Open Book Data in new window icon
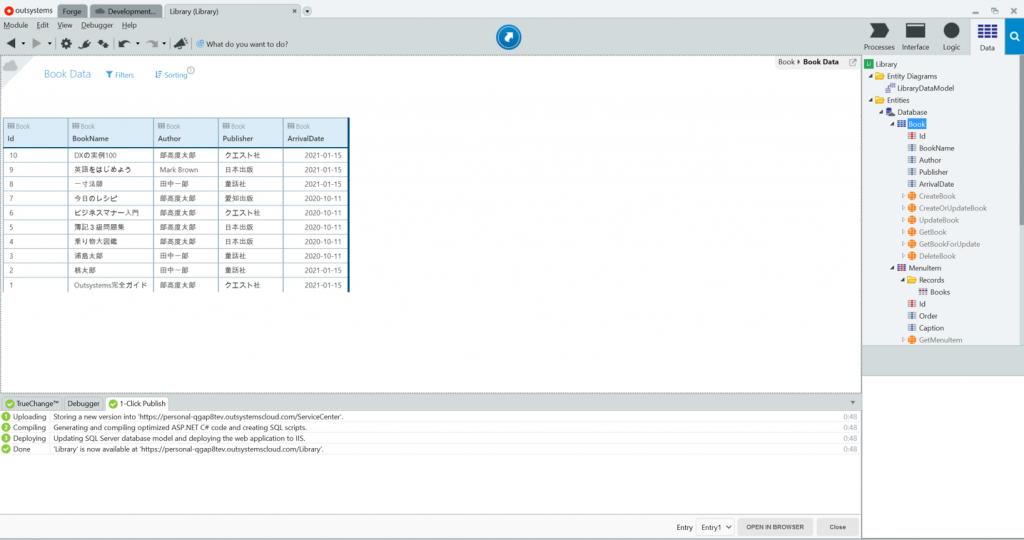Viewport: 1024px width, 540px height. (x=853, y=62)
